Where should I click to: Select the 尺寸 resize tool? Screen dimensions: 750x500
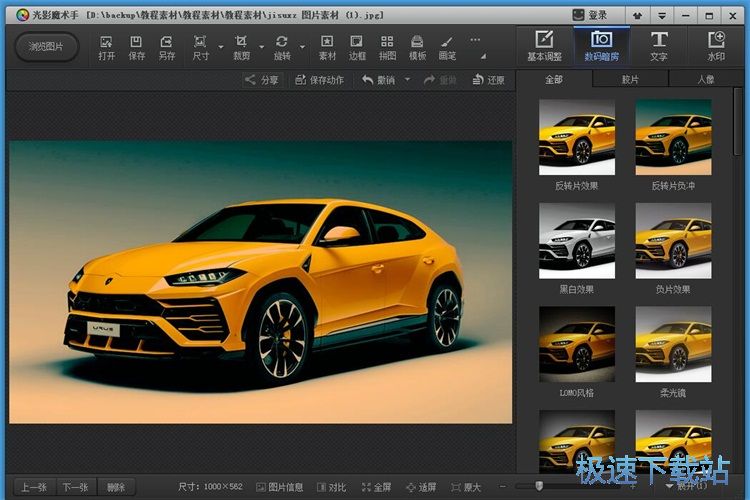200,48
